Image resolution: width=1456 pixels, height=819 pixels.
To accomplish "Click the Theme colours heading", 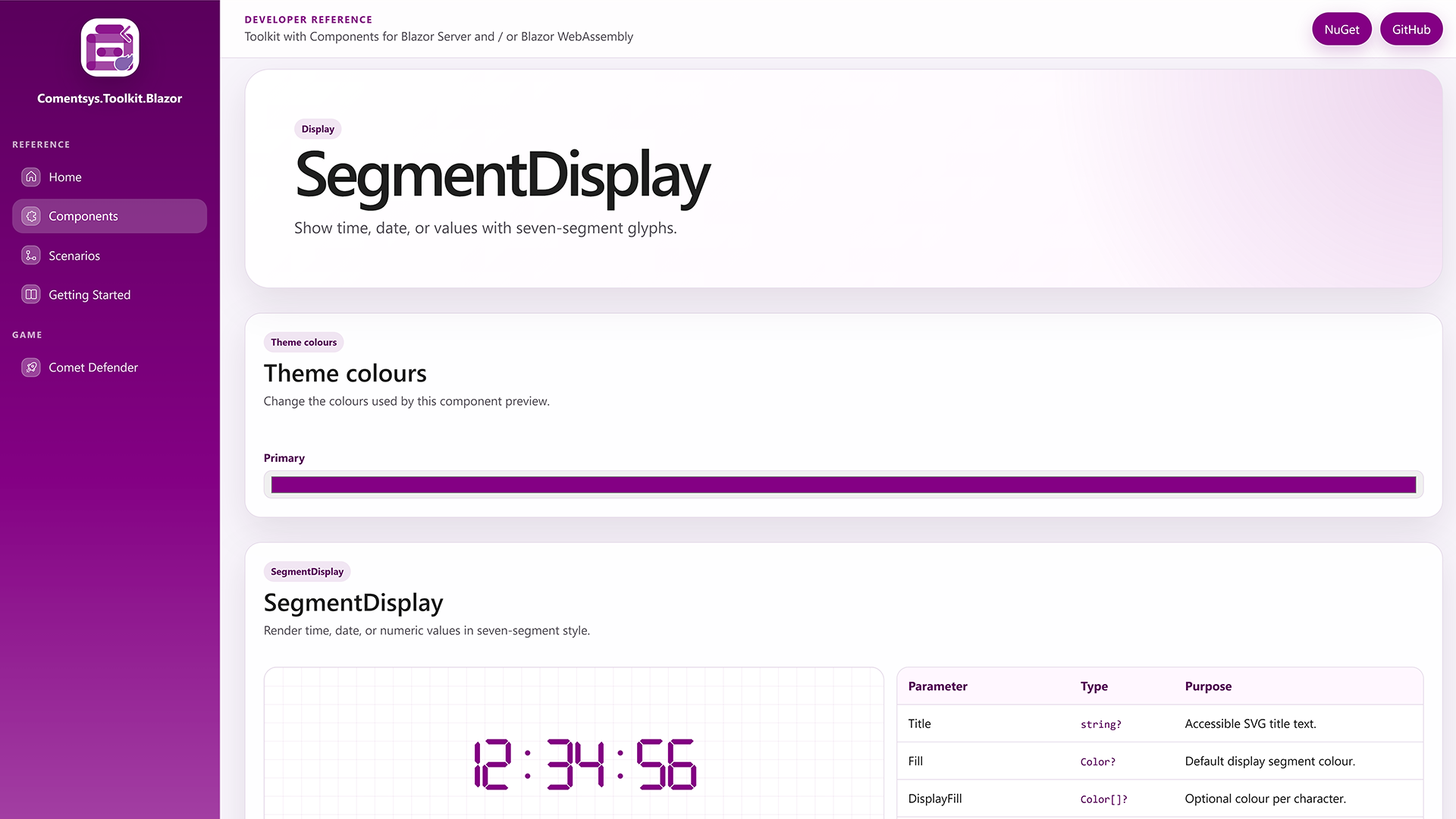I will tap(345, 373).
